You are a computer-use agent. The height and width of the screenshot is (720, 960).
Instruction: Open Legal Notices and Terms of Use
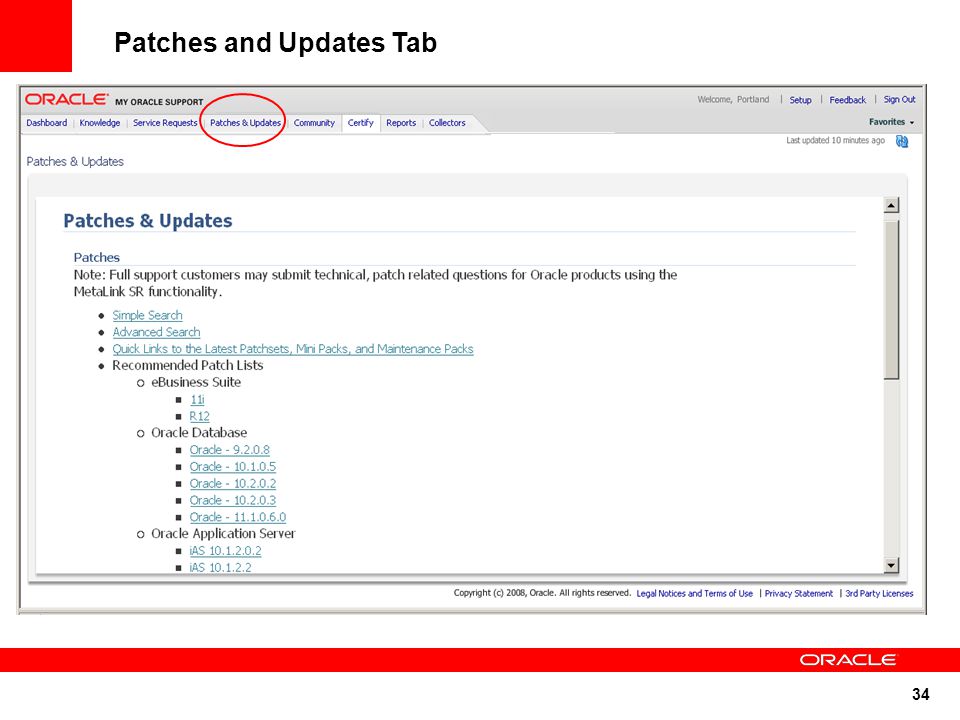(695, 593)
